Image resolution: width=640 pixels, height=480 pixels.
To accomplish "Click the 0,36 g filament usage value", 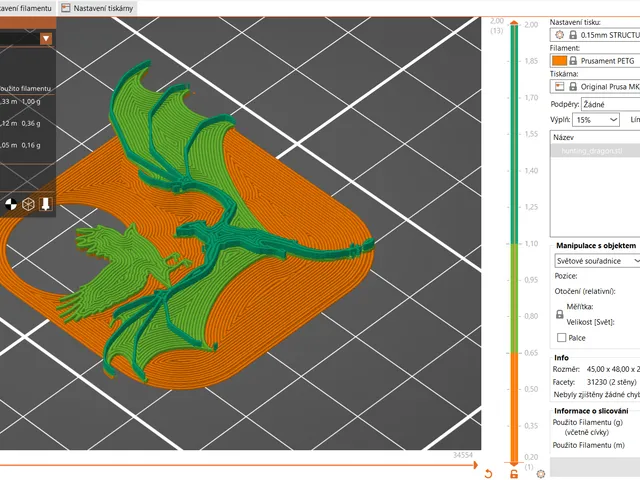I will [x=31, y=123].
